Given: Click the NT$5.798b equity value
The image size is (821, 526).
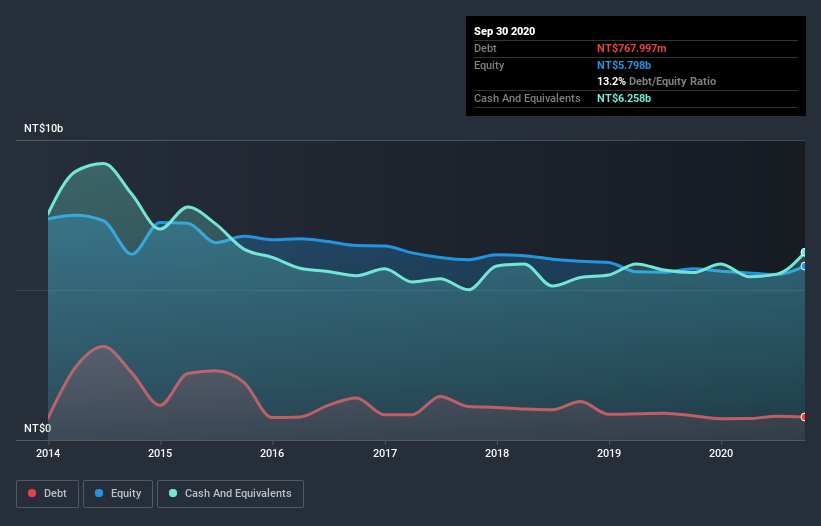Looking at the screenshot, I should click(x=624, y=65).
